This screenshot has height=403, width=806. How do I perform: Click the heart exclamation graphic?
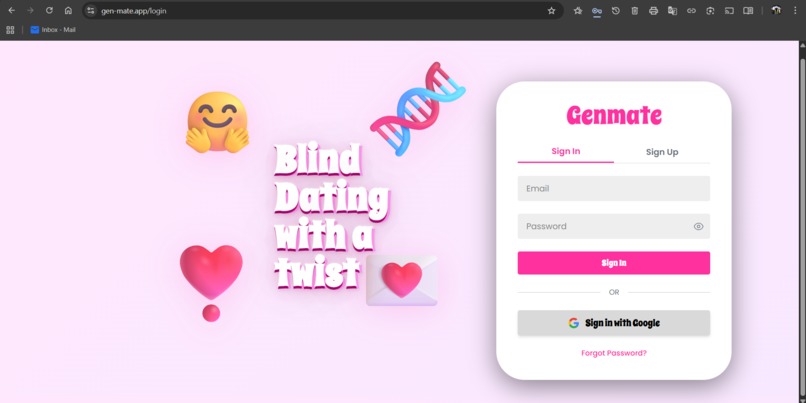pyautogui.click(x=211, y=283)
